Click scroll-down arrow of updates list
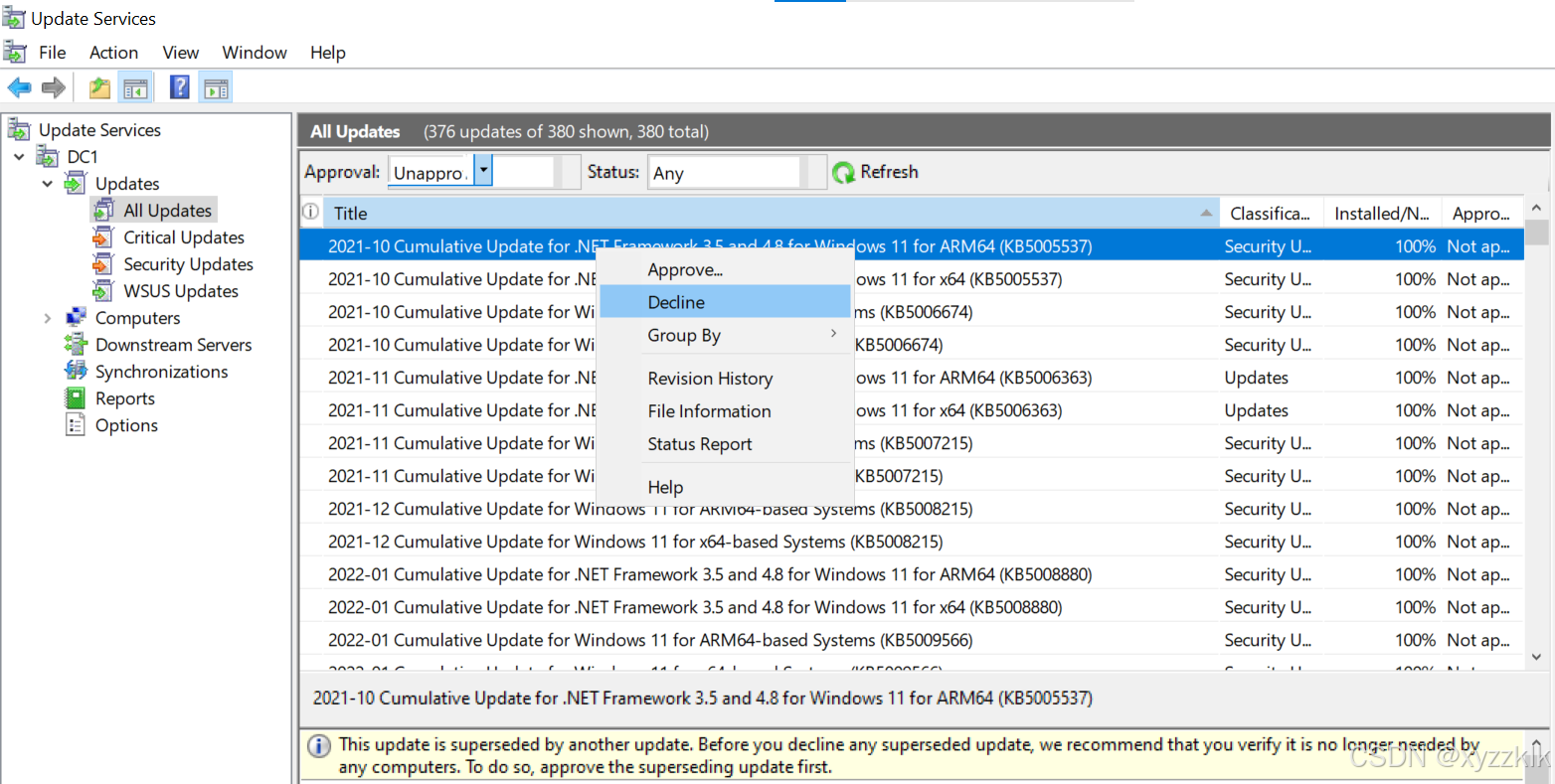 pos(1537,657)
